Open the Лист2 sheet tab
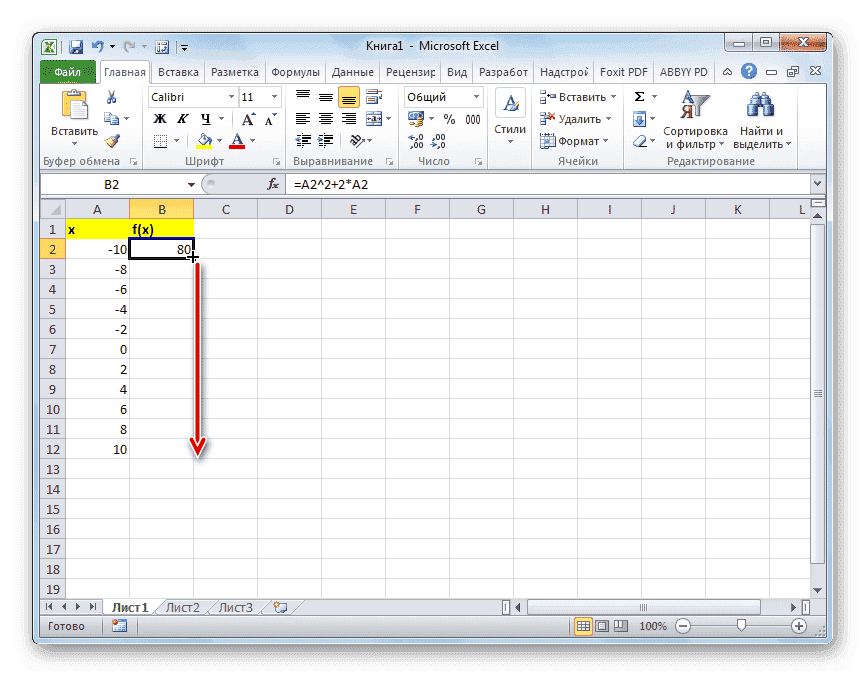866x677 pixels. coord(182,606)
